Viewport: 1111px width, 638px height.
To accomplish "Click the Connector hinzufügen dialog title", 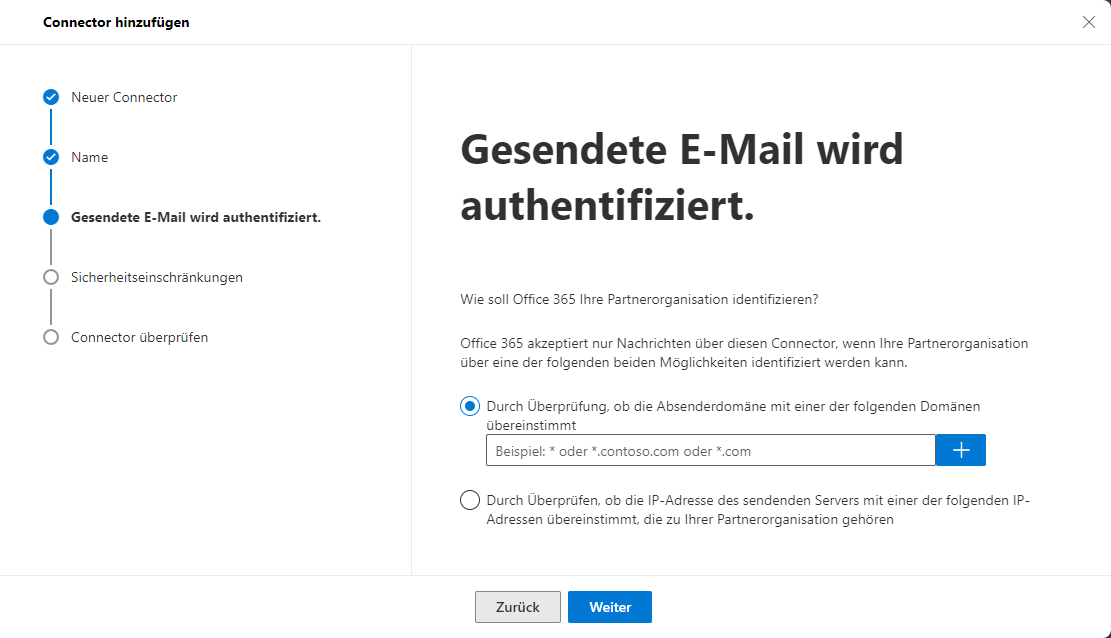I will 116,22.
